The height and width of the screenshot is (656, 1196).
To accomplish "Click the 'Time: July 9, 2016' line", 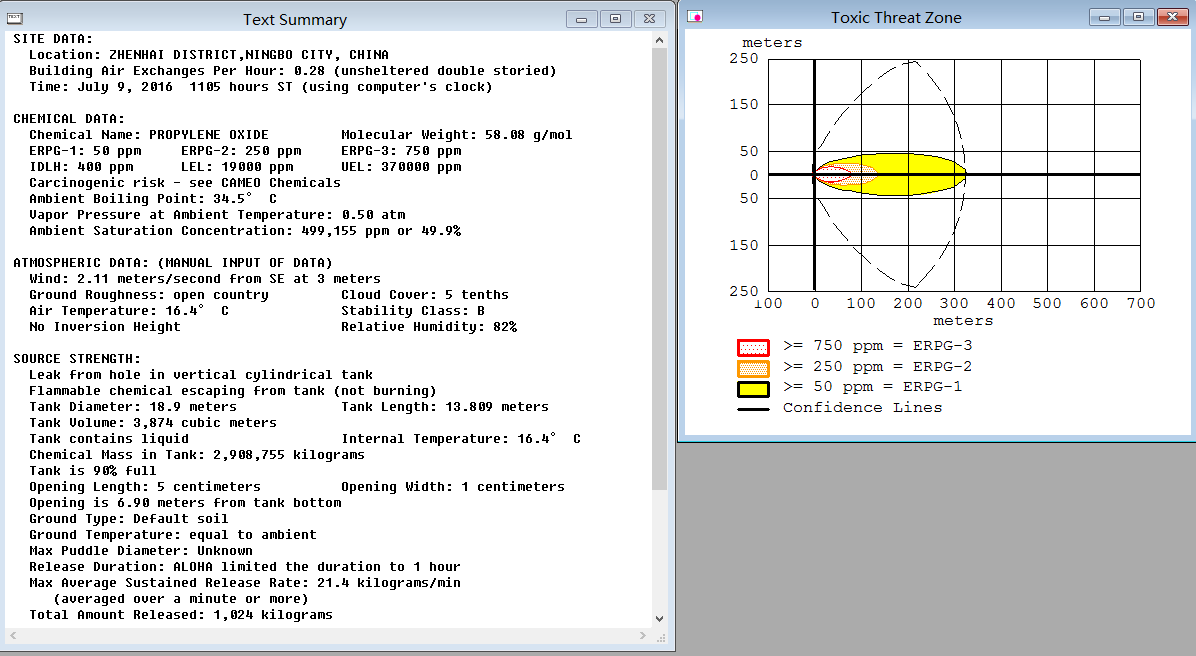I will (261, 87).
